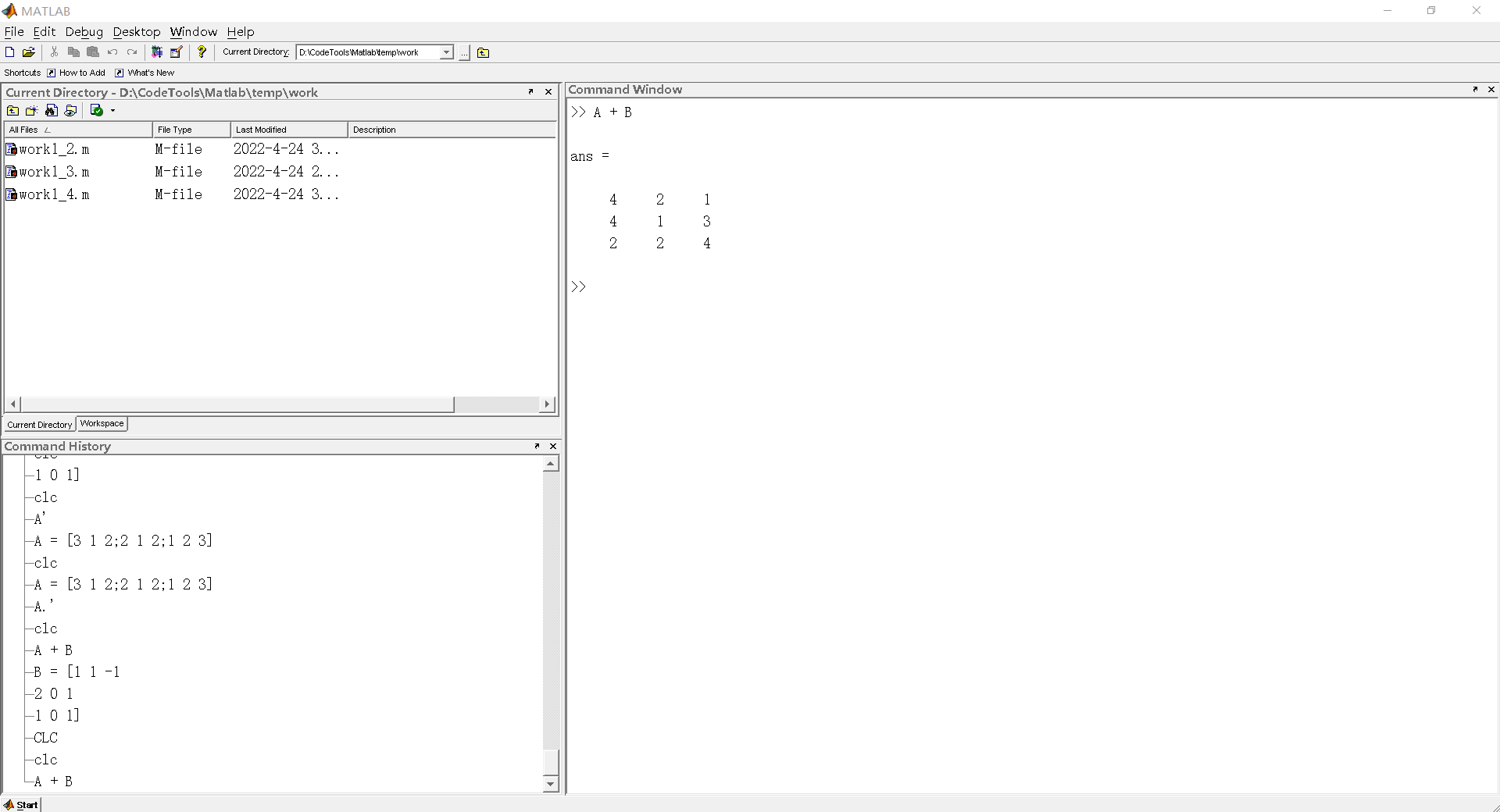Browse for folder with ellipsis button
The width and height of the screenshot is (1500, 812).
click(465, 52)
